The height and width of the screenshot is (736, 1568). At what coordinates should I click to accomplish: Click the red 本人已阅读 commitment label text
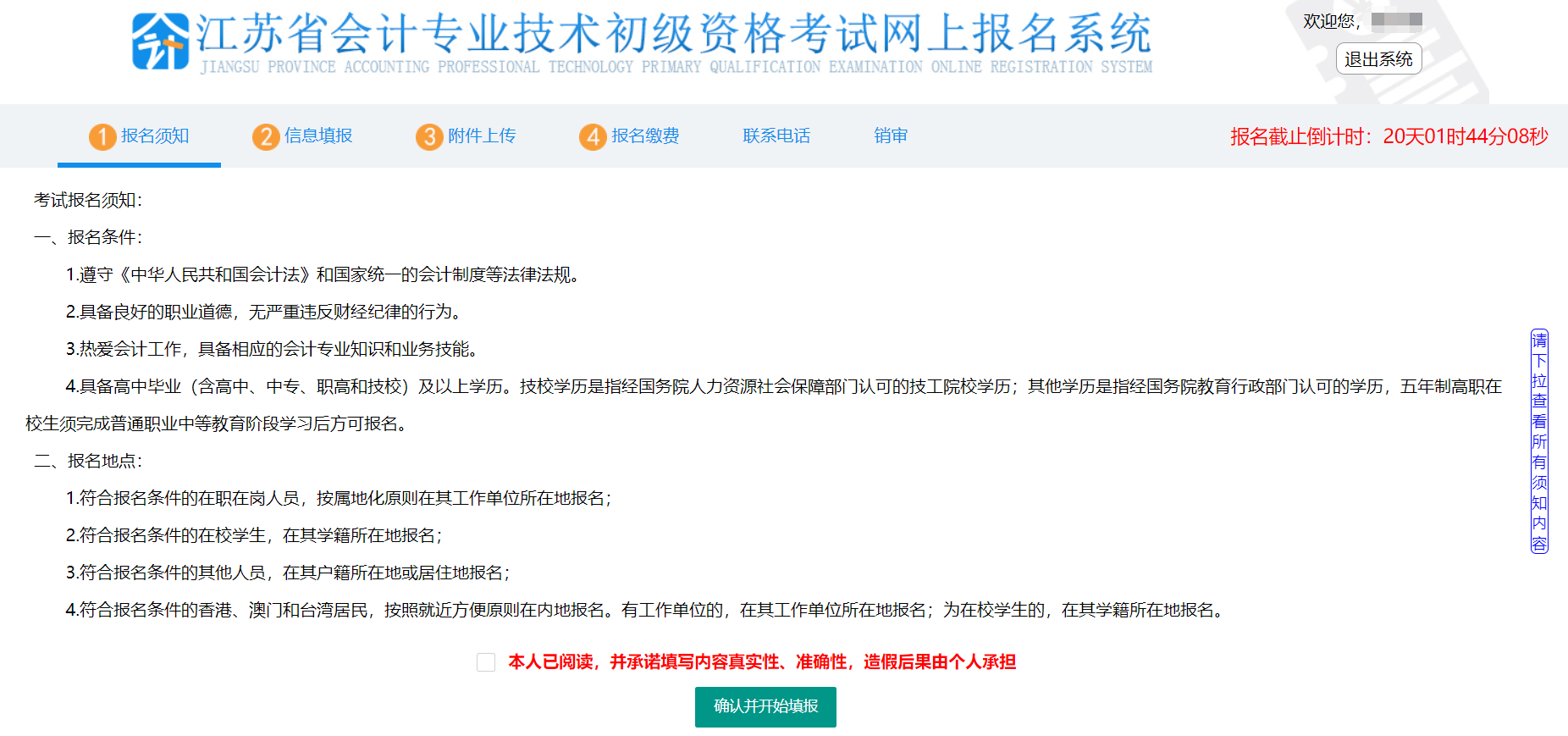(x=762, y=662)
